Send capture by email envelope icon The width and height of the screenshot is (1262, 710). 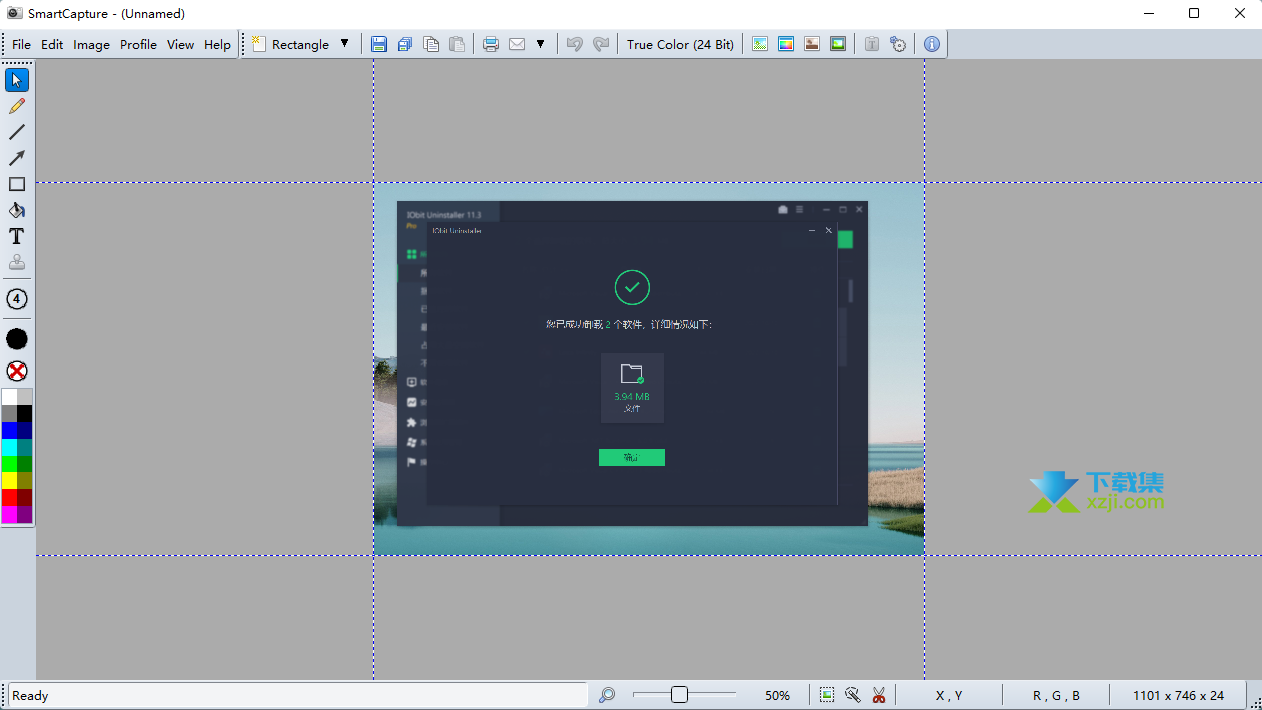(517, 44)
